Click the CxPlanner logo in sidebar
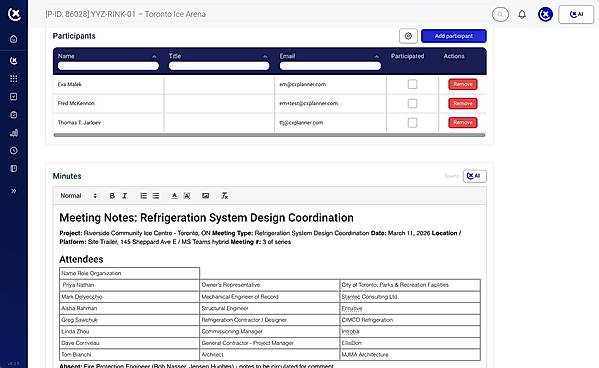Screen dimensions: 599x368 coord(14,14)
